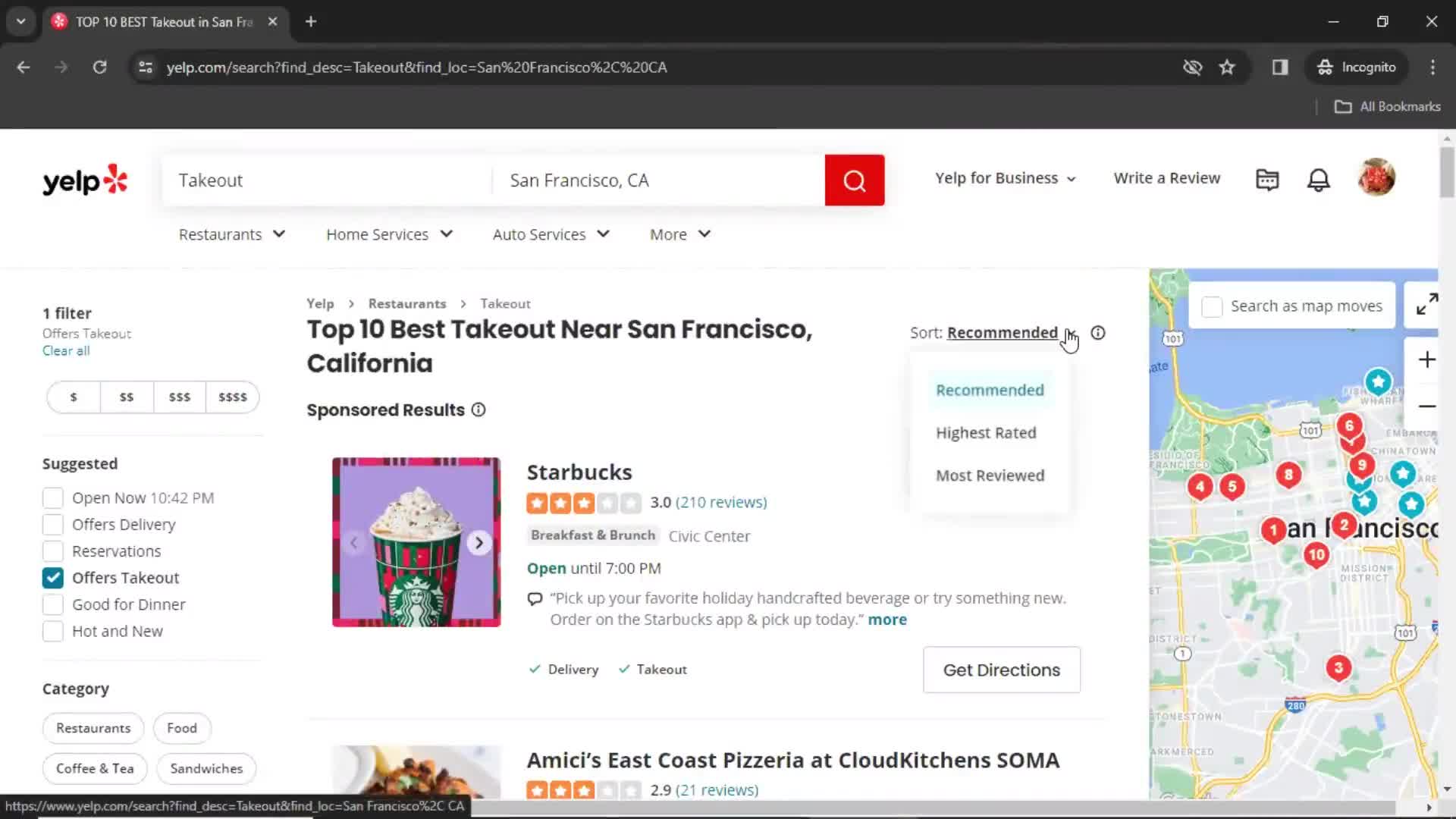1456x819 pixels.
Task: Expand the Auto Services menu
Action: pyautogui.click(x=551, y=234)
